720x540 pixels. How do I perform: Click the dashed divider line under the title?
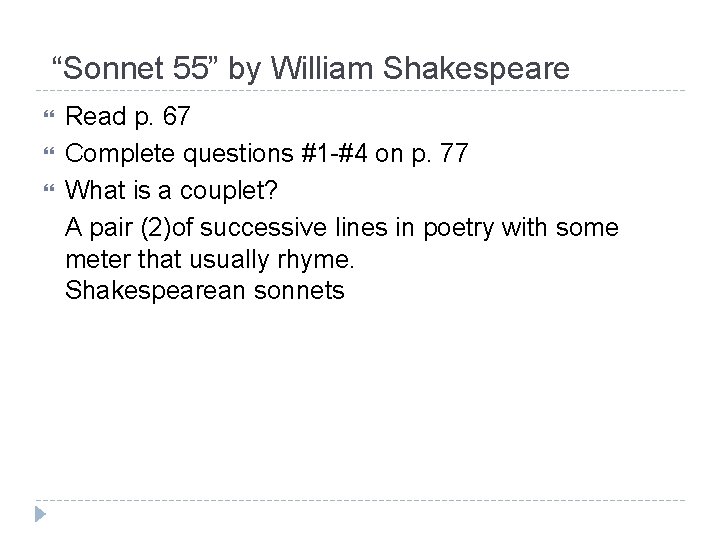[x=360, y=91]
